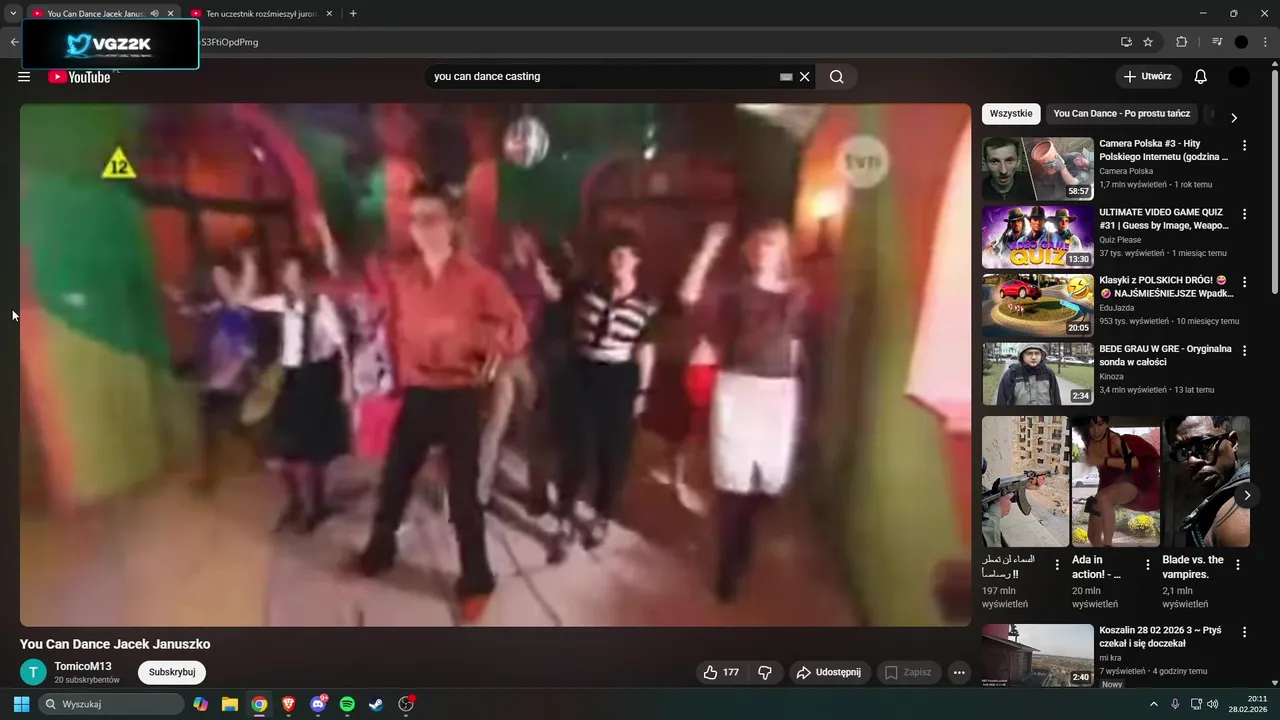Viewport: 1280px width, 720px height.
Task: Open options for Klasyki z POLSKICH DRÓG
Action: 1245,283
